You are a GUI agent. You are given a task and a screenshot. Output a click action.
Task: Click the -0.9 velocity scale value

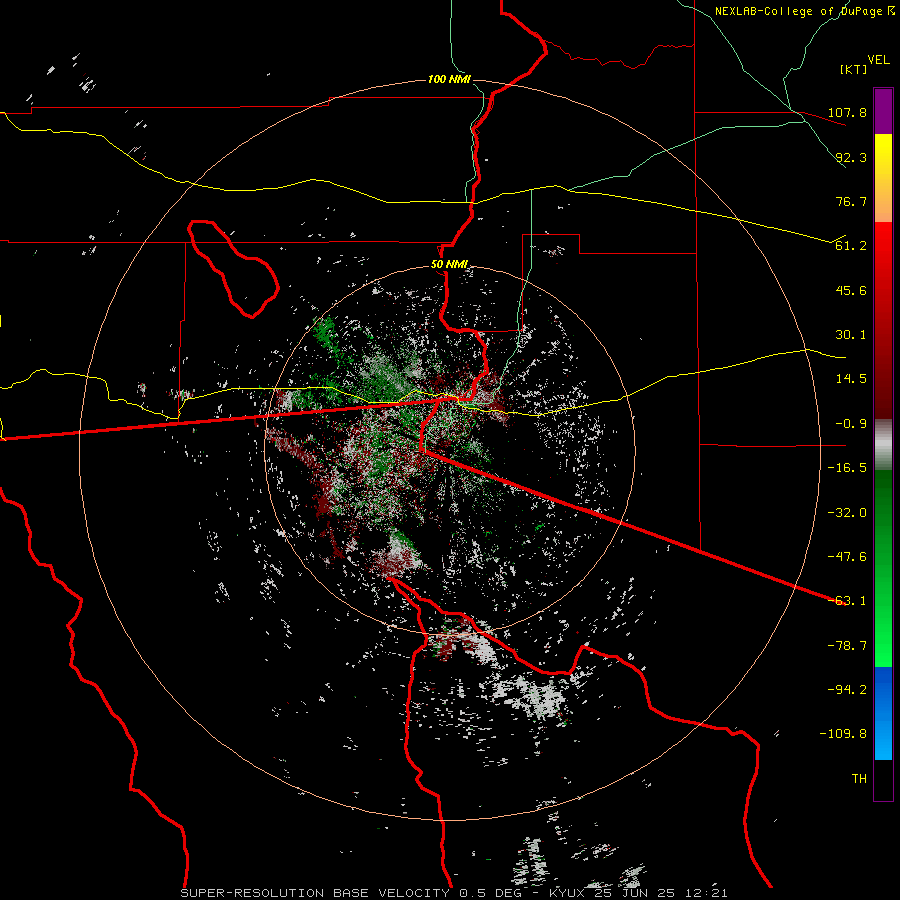pos(851,424)
